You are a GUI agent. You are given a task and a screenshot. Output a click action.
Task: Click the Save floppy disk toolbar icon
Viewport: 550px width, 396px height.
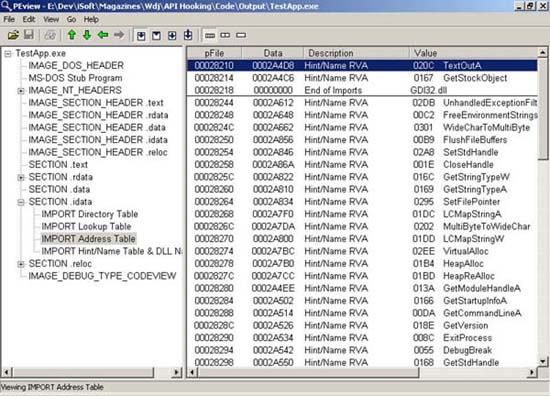point(29,35)
